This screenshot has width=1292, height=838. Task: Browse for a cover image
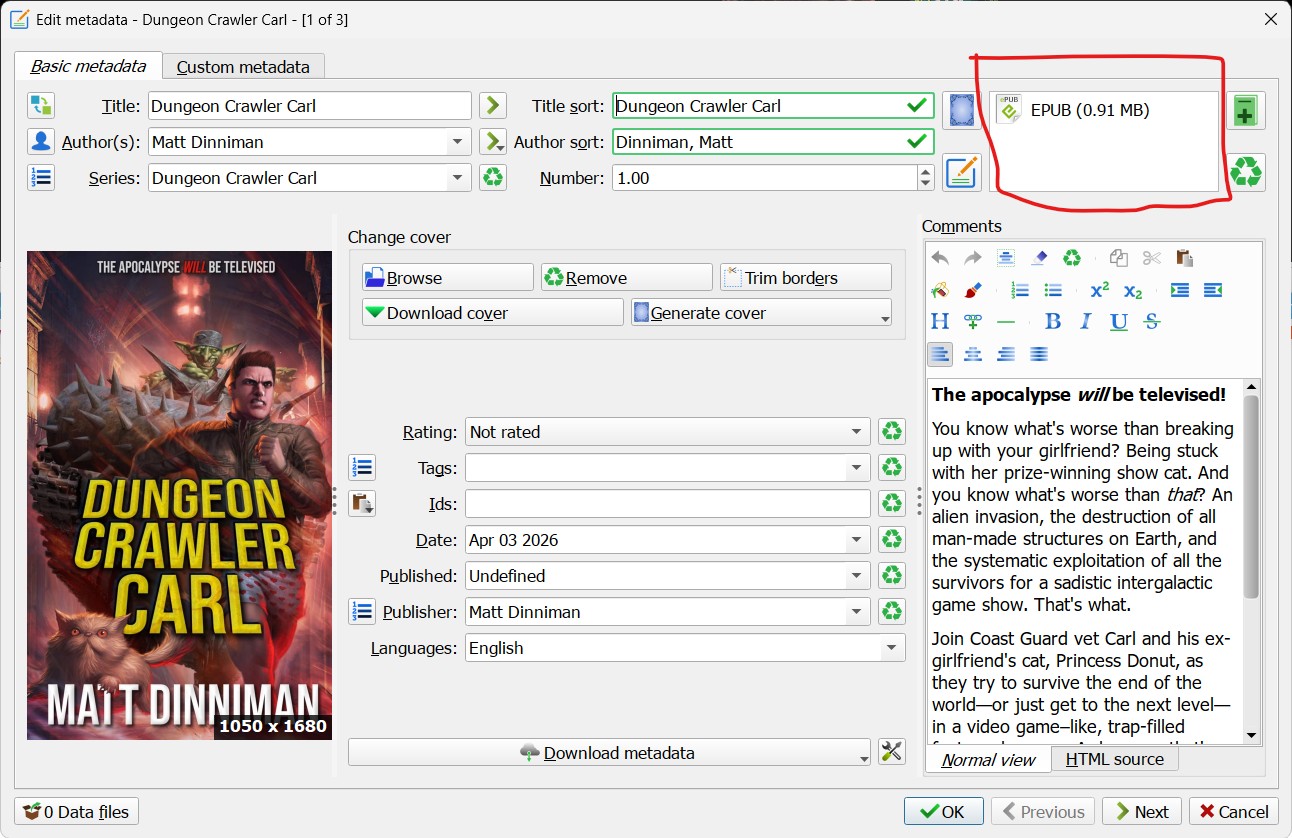tap(448, 277)
